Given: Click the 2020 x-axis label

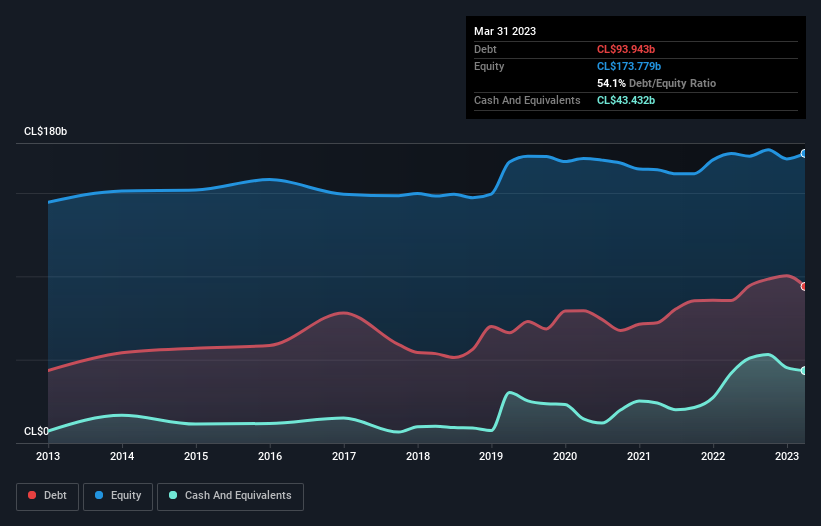Looking at the screenshot, I should (565, 456).
